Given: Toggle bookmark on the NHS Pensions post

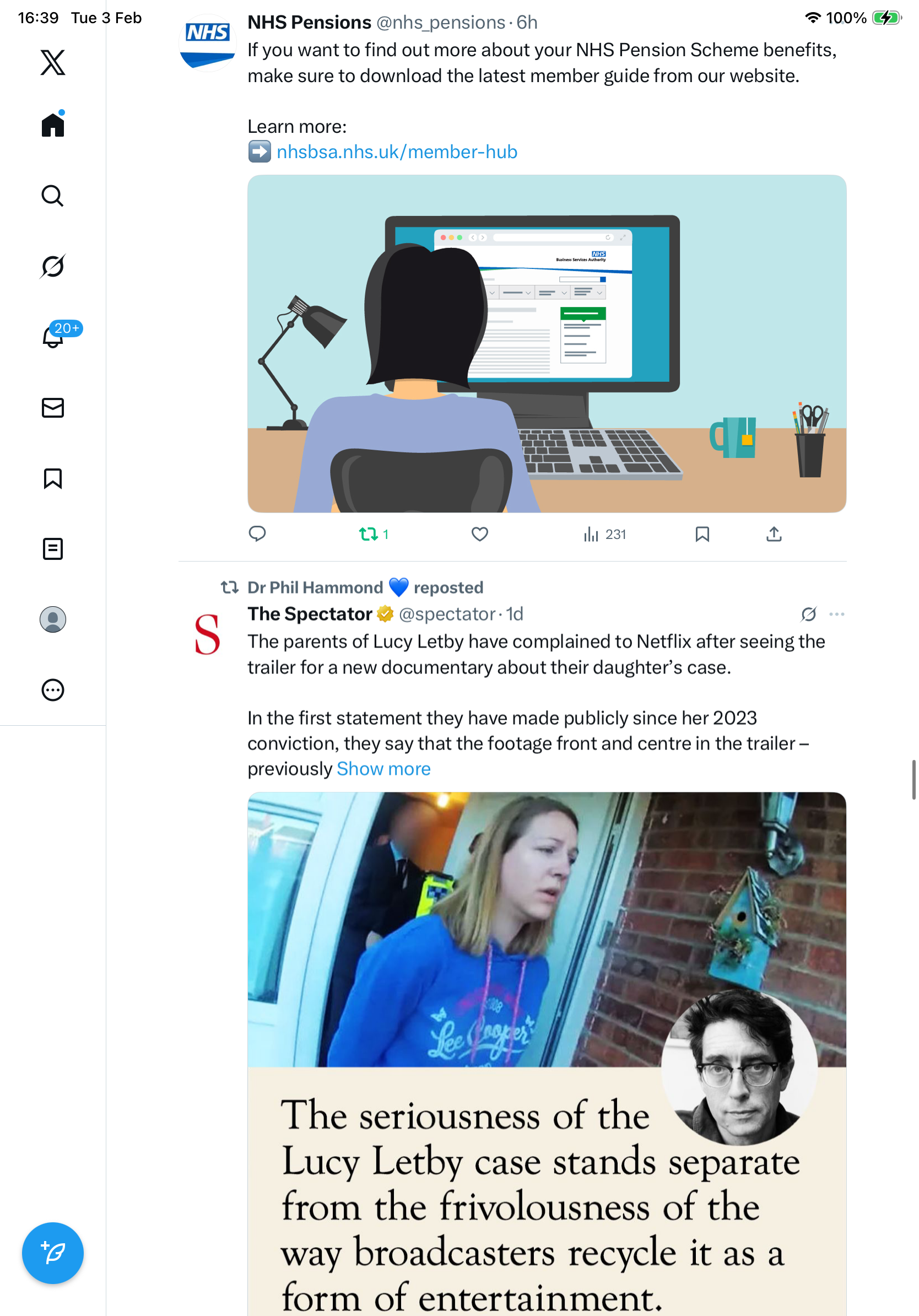Looking at the screenshot, I should 702,534.
